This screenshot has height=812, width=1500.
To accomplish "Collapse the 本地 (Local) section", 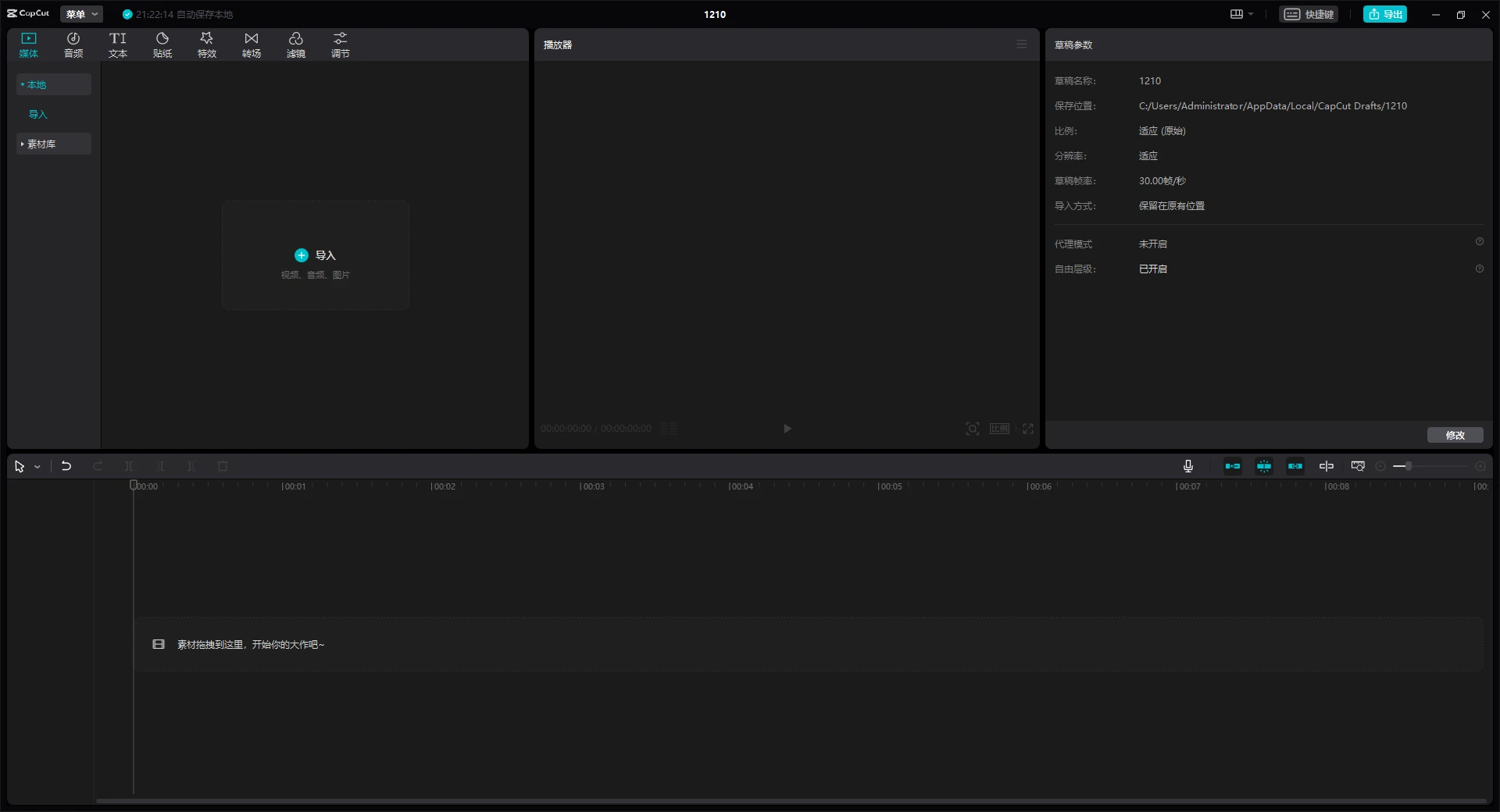I will pos(54,84).
